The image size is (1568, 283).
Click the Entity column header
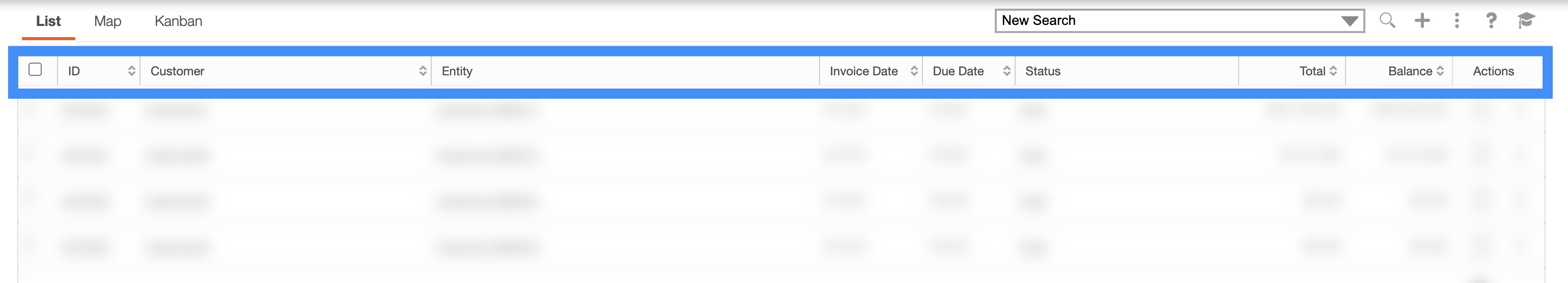click(457, 71)
